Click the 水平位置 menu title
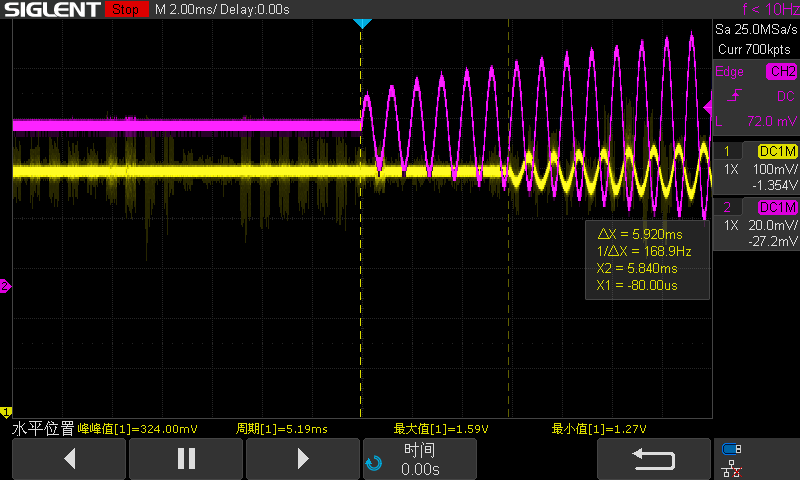 tap(43, 428)
